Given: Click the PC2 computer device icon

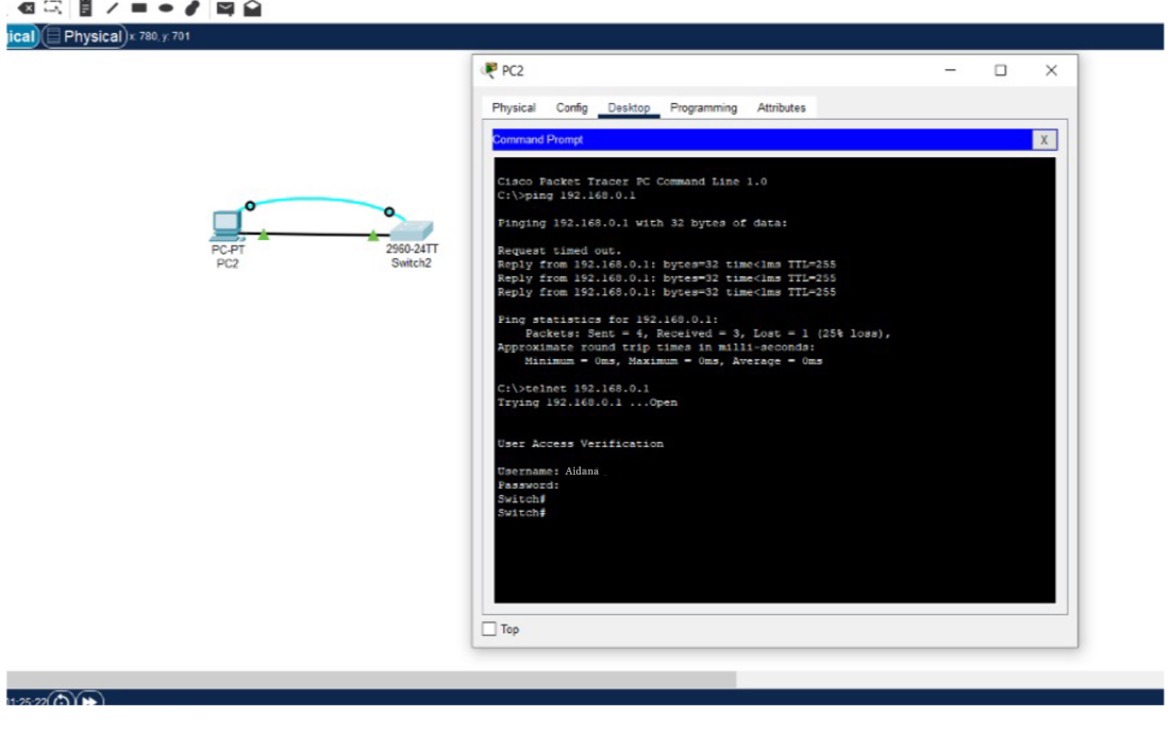Looking at the screenshot, I should click(x=226, y=225).
